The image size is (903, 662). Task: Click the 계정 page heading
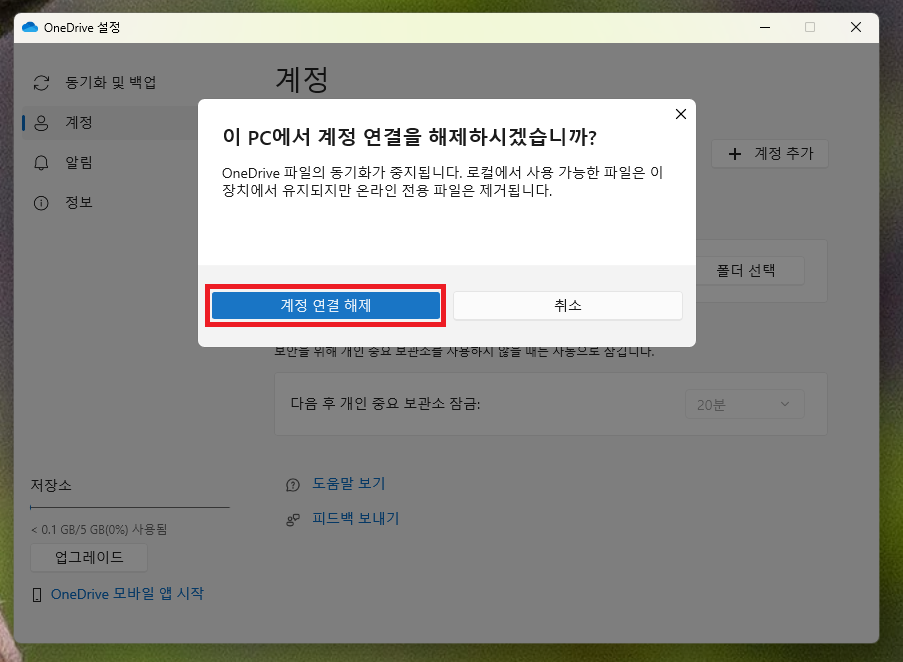(x=302, y=79)
